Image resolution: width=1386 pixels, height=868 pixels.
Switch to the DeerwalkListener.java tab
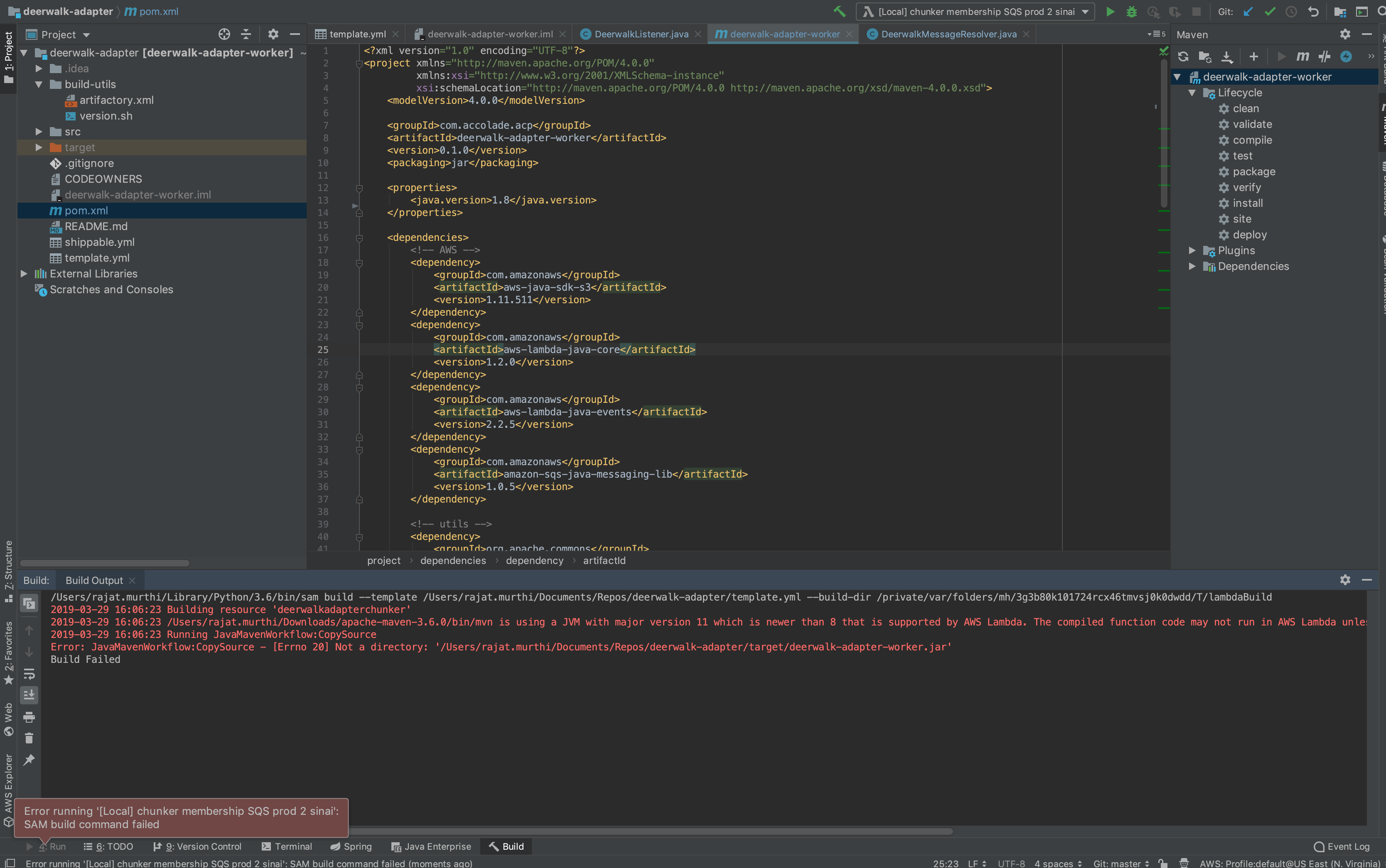coord(641,34)
